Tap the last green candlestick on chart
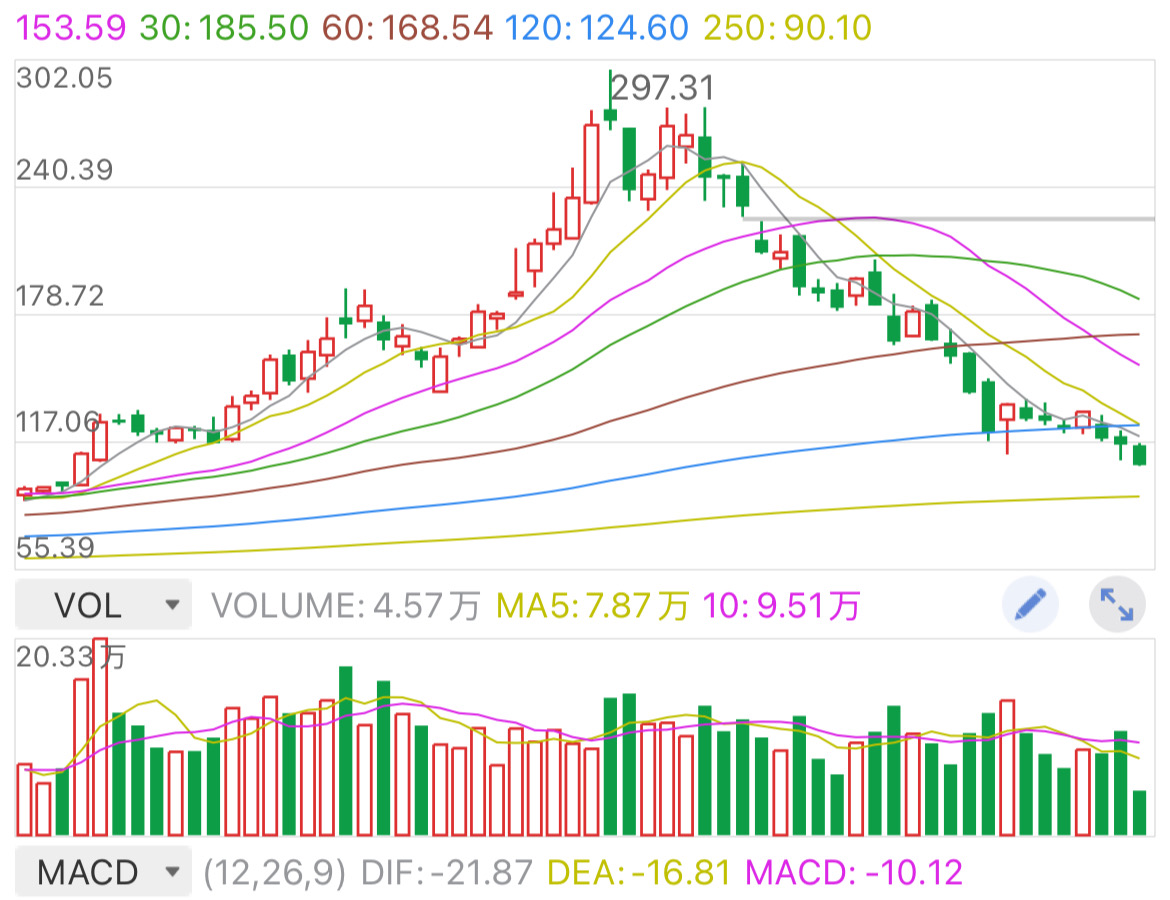The image size is (1170, 900). tap(1139, 454)
